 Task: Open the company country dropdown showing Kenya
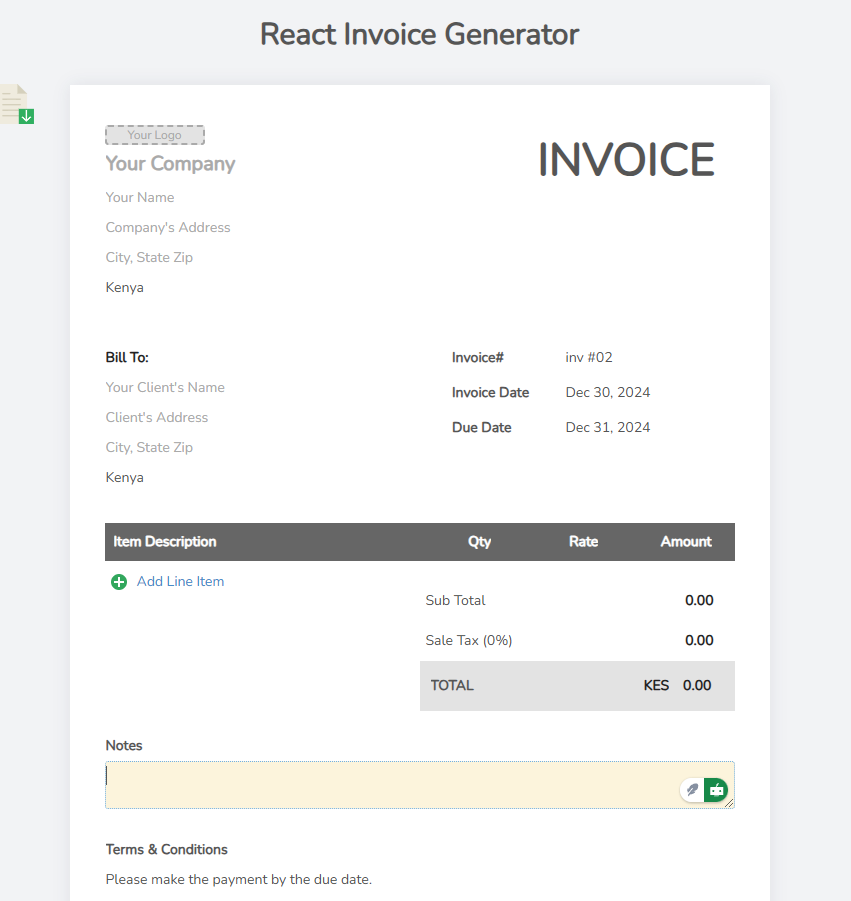pos(125,288)
